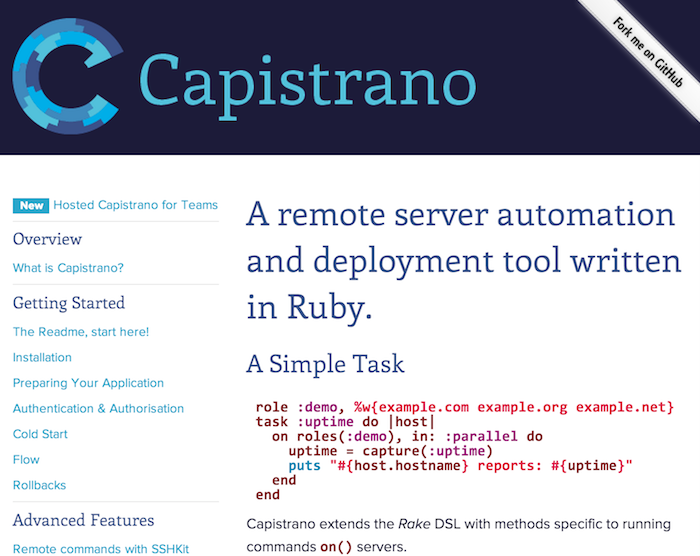Viewport: 700px width, 556px height.
Task: Click the task :uptime do code line
Action: click(345, 422)
